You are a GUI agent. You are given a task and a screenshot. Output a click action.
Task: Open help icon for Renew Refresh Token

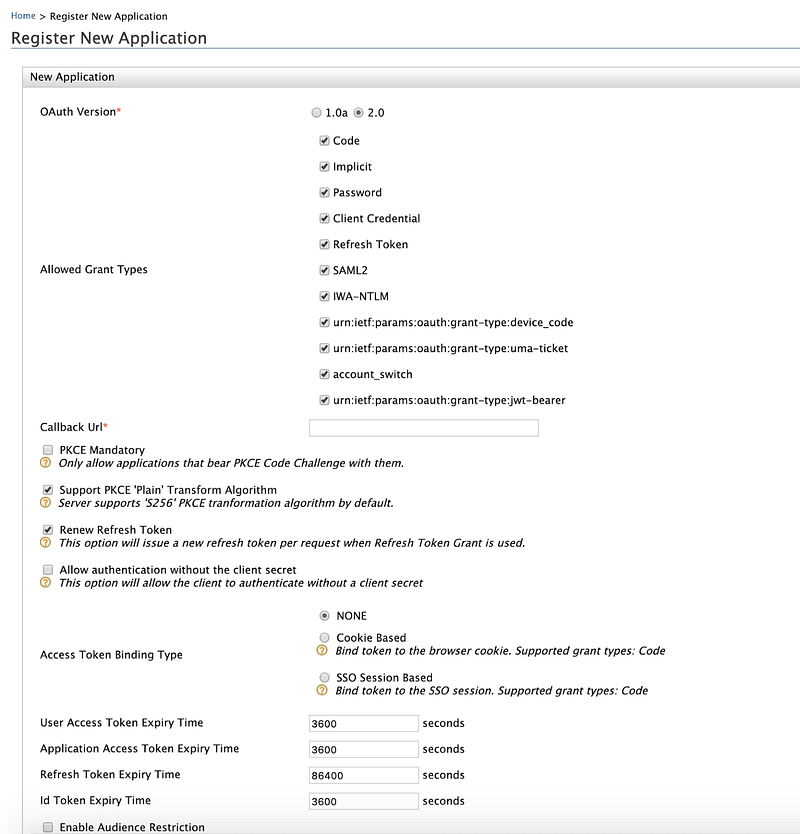point(46,543)
